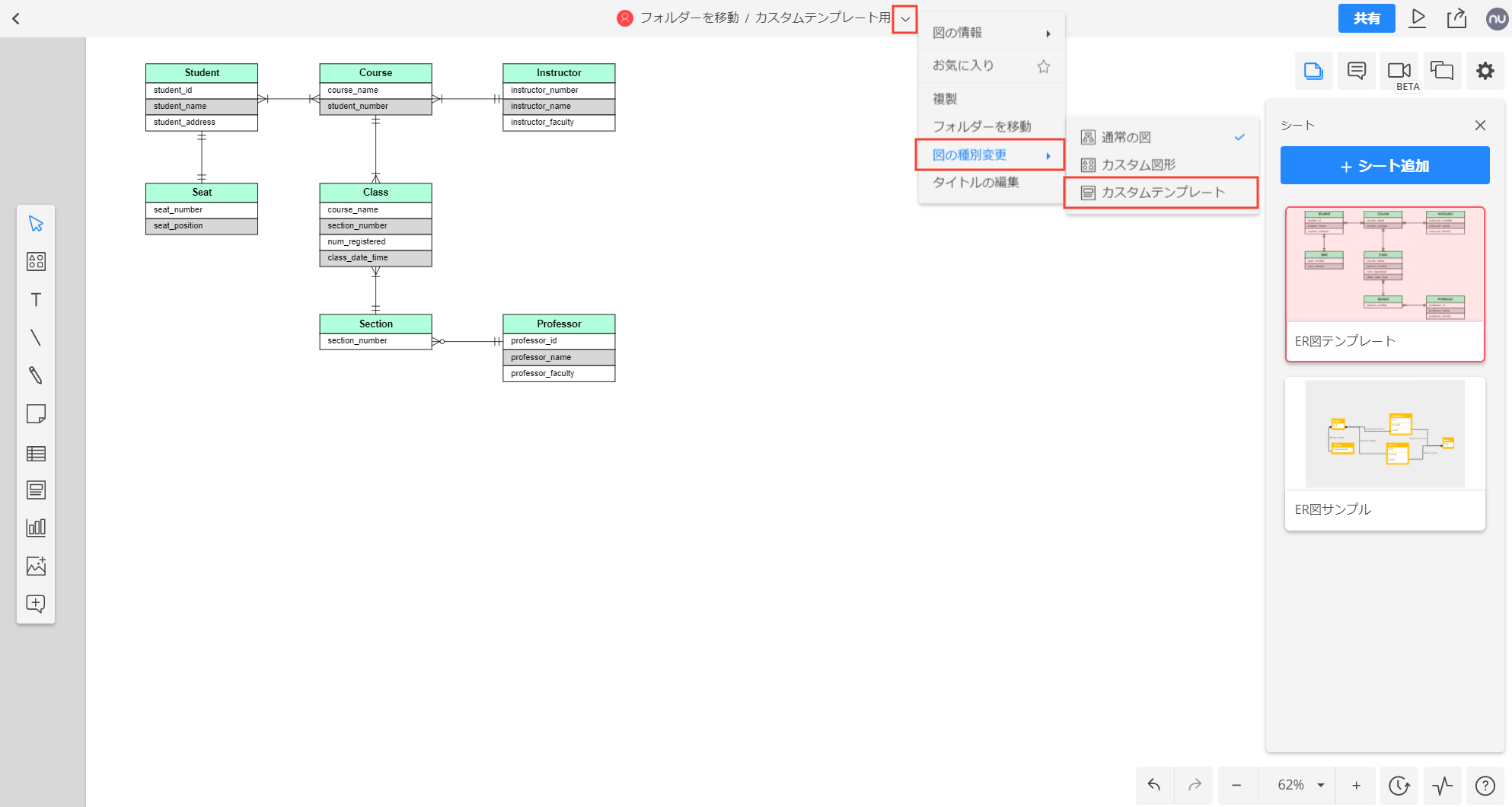Viewport: 1512px width, 807px height.
Task: Select the cursor pointer tool
Action: tap(36, 224)
